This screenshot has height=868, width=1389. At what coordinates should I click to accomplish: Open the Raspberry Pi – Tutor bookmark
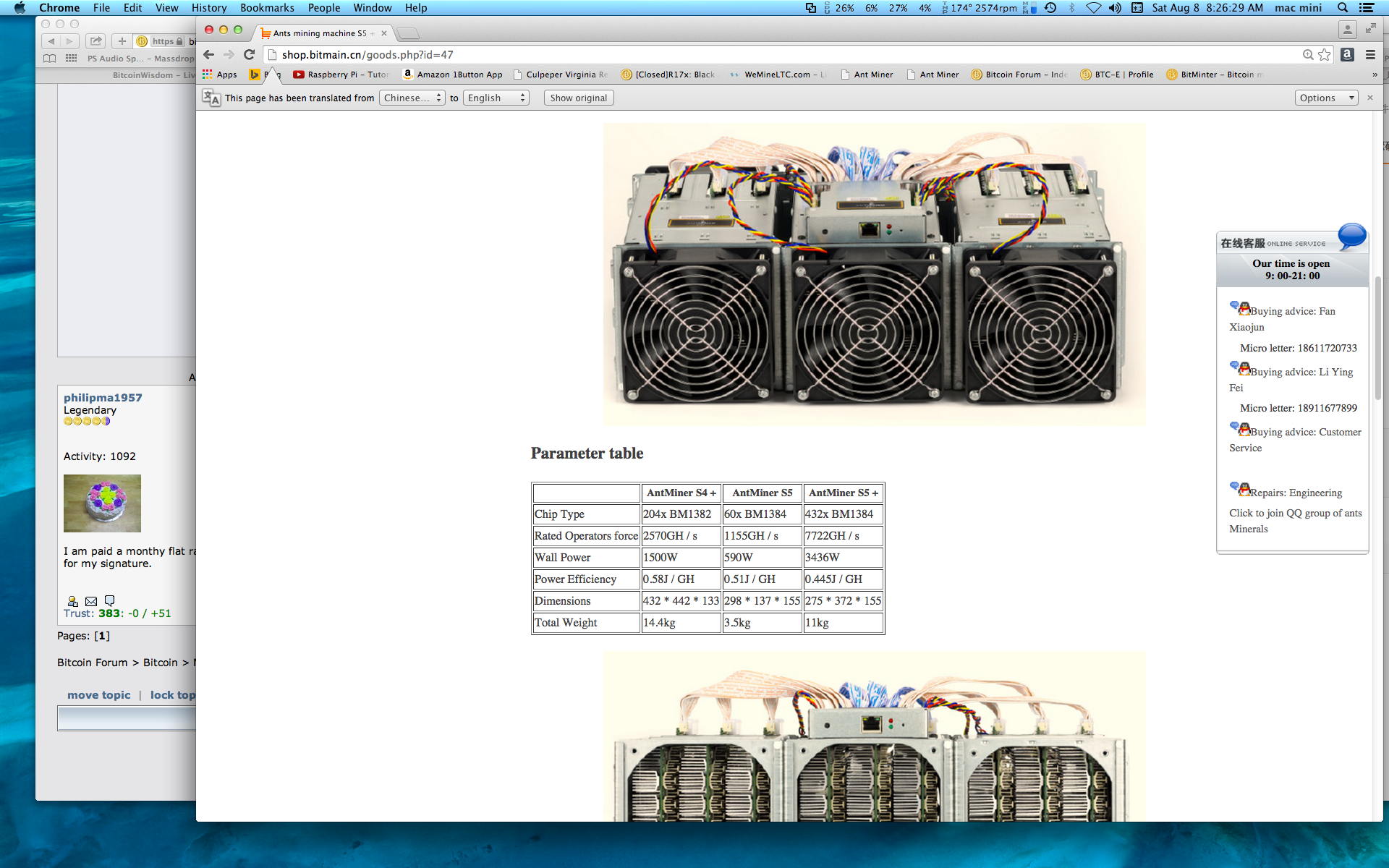341,75
